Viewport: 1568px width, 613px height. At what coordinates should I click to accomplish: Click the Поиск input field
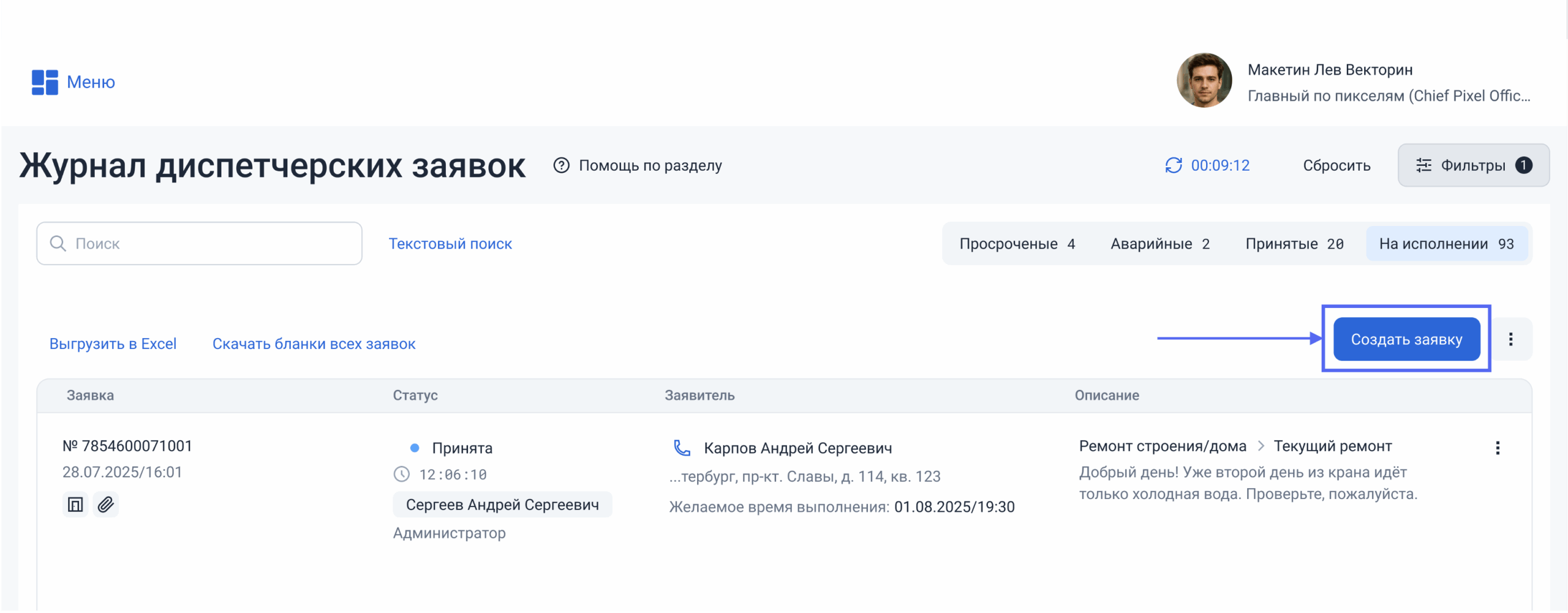click(208, 244)
